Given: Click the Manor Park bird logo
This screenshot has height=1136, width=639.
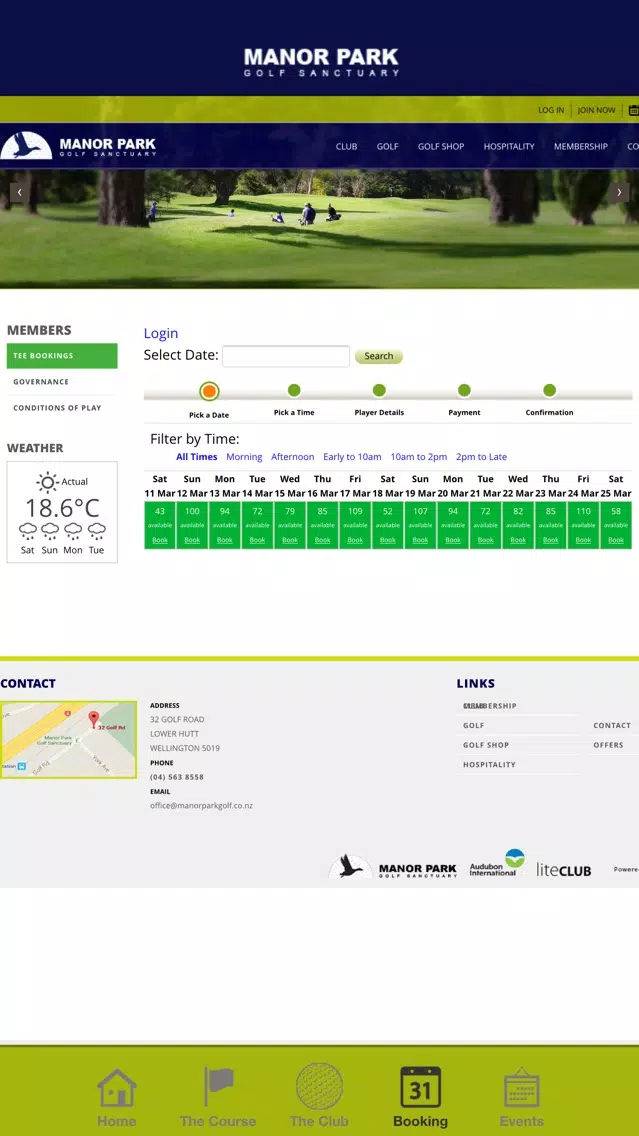Looking at the screenshot, I should pos(26,146).
